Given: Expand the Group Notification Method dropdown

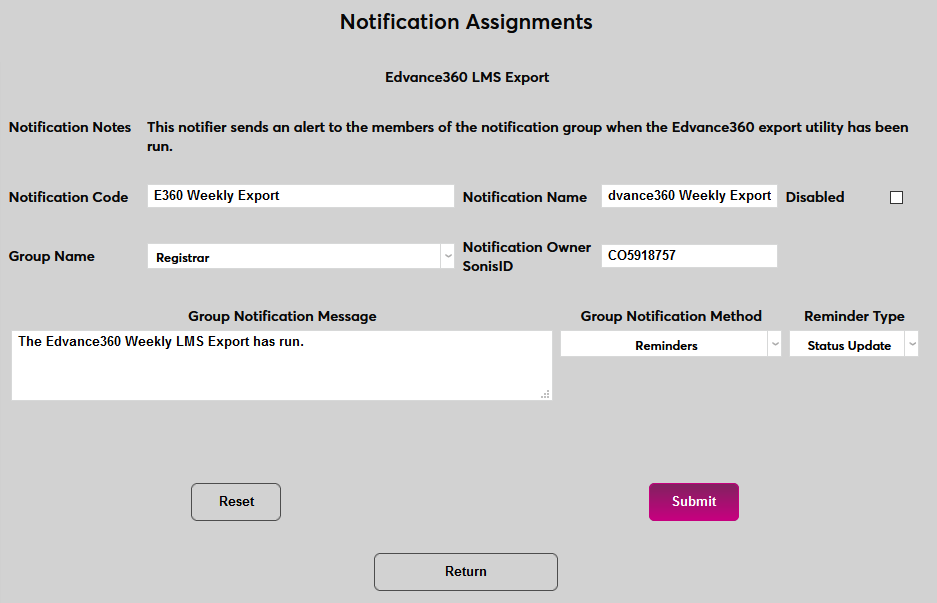Looking at the screenshot, I should [x=670, y=344].
